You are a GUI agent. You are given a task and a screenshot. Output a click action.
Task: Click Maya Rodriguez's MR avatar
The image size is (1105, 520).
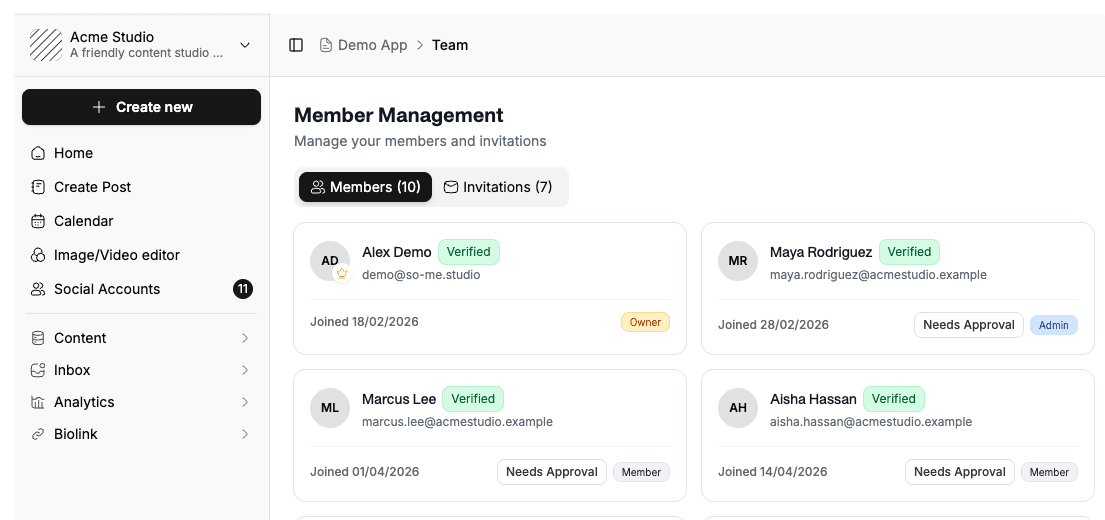tap(738, 261)
